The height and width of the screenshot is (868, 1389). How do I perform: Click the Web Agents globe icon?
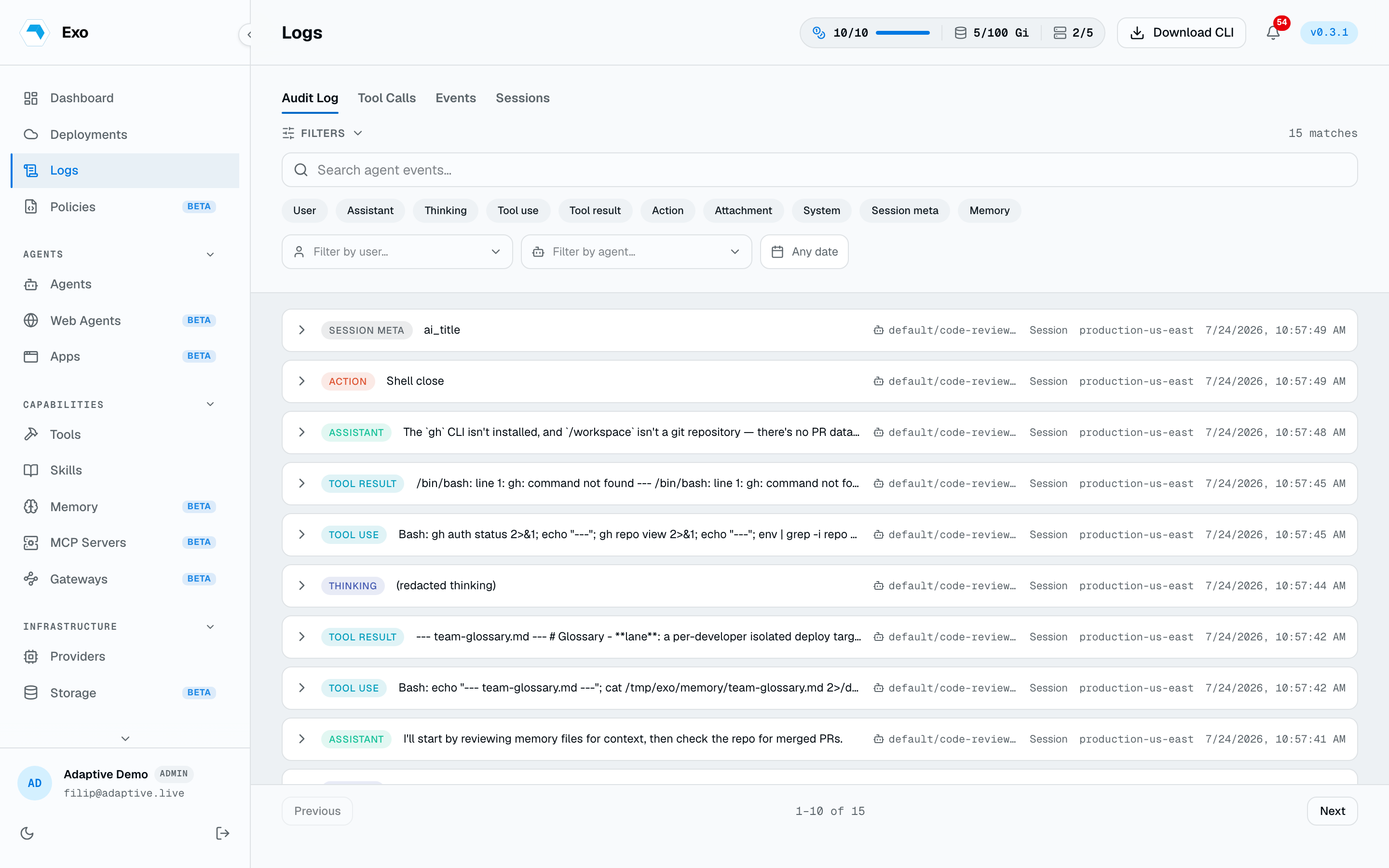[x=31, y=320]
